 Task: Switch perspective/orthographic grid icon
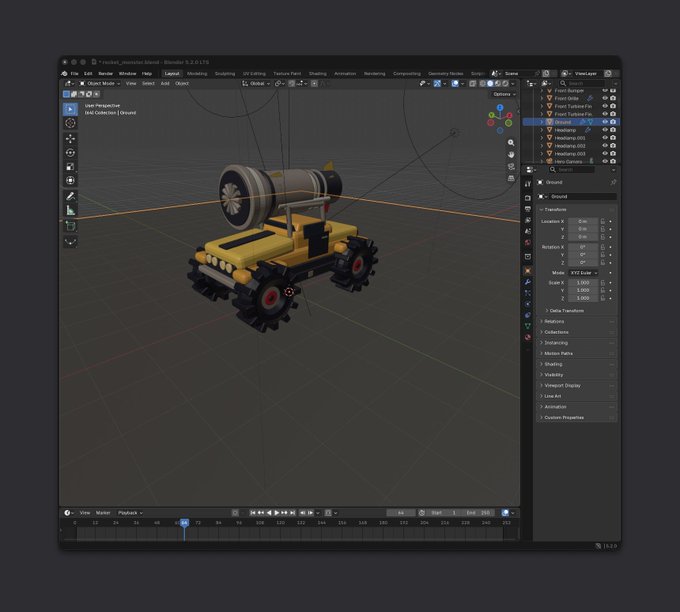click(x=511, y=178)
